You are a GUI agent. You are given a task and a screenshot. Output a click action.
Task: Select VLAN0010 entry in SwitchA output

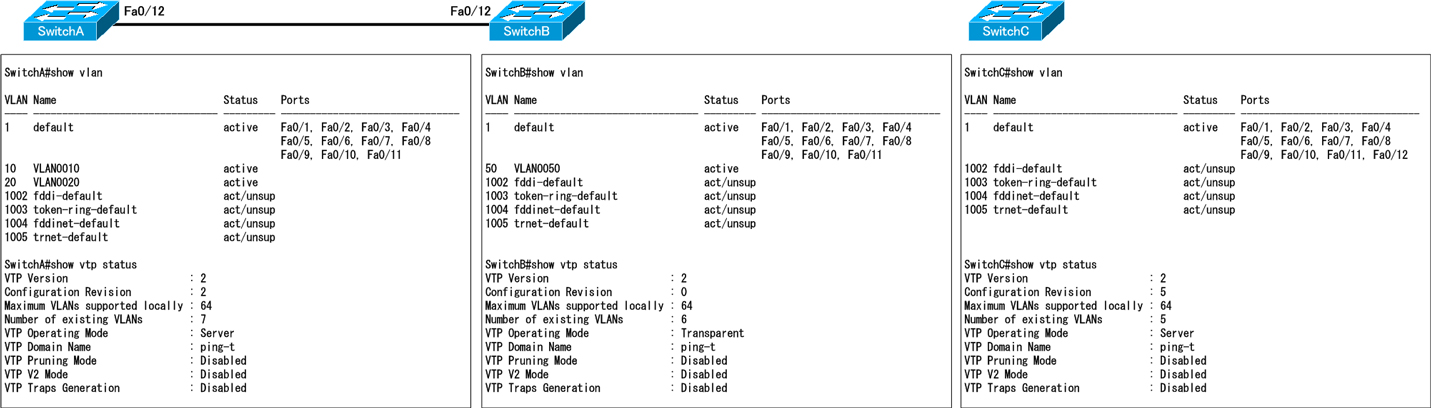(x=56, y=169)
